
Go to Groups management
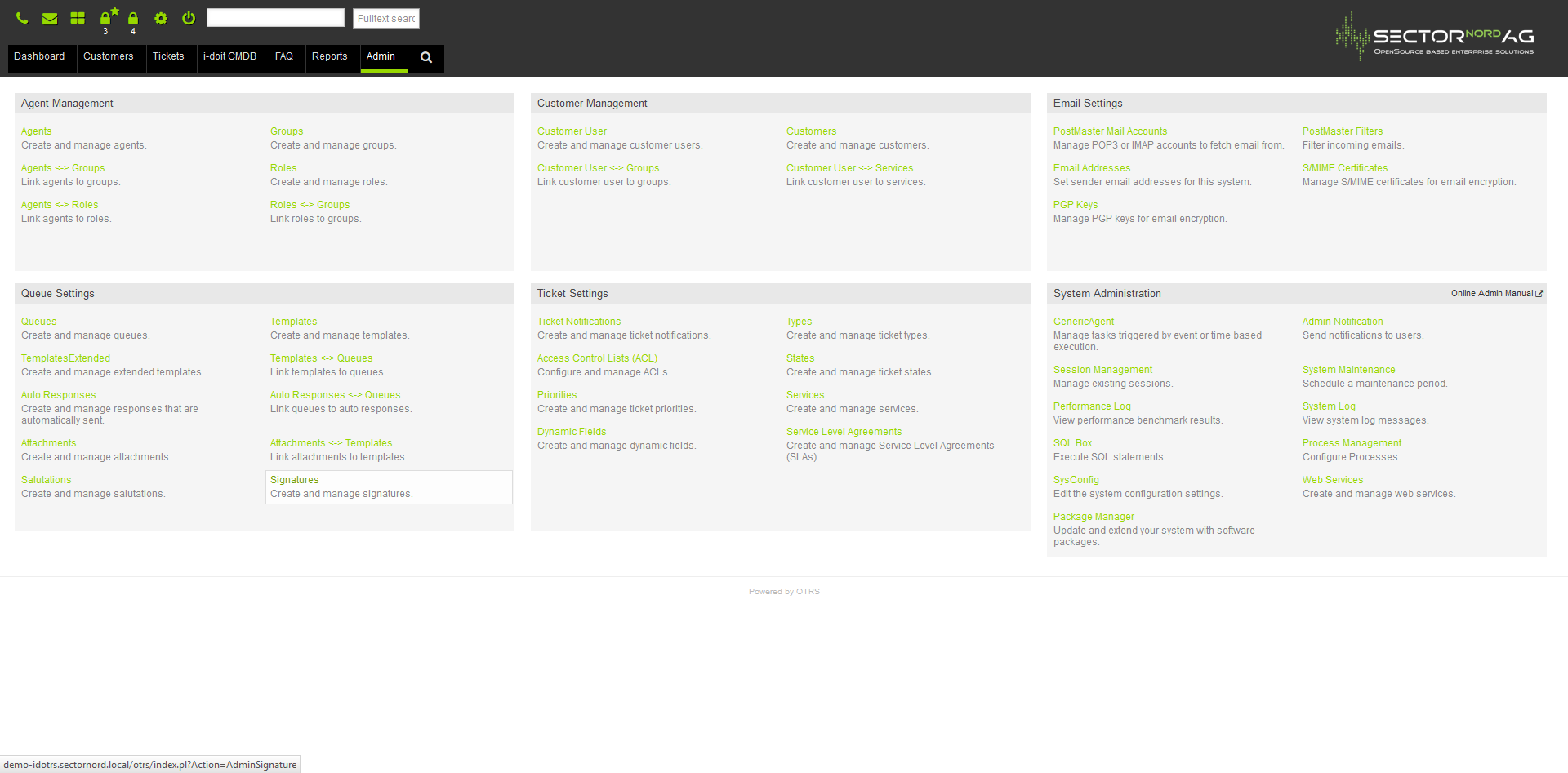click(x=287, y=131)
